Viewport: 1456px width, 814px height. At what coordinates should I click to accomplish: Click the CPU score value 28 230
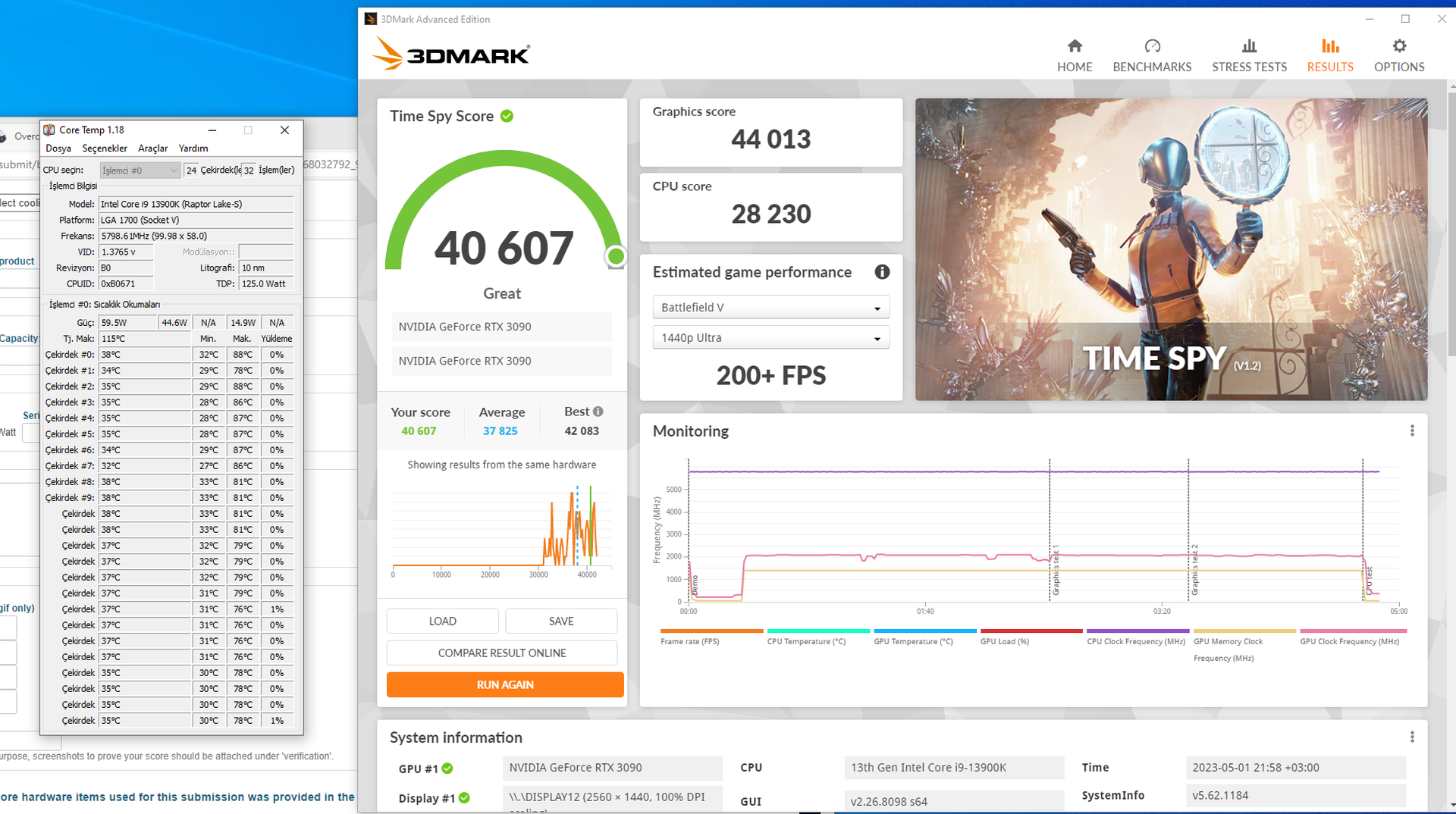[770, 214]
